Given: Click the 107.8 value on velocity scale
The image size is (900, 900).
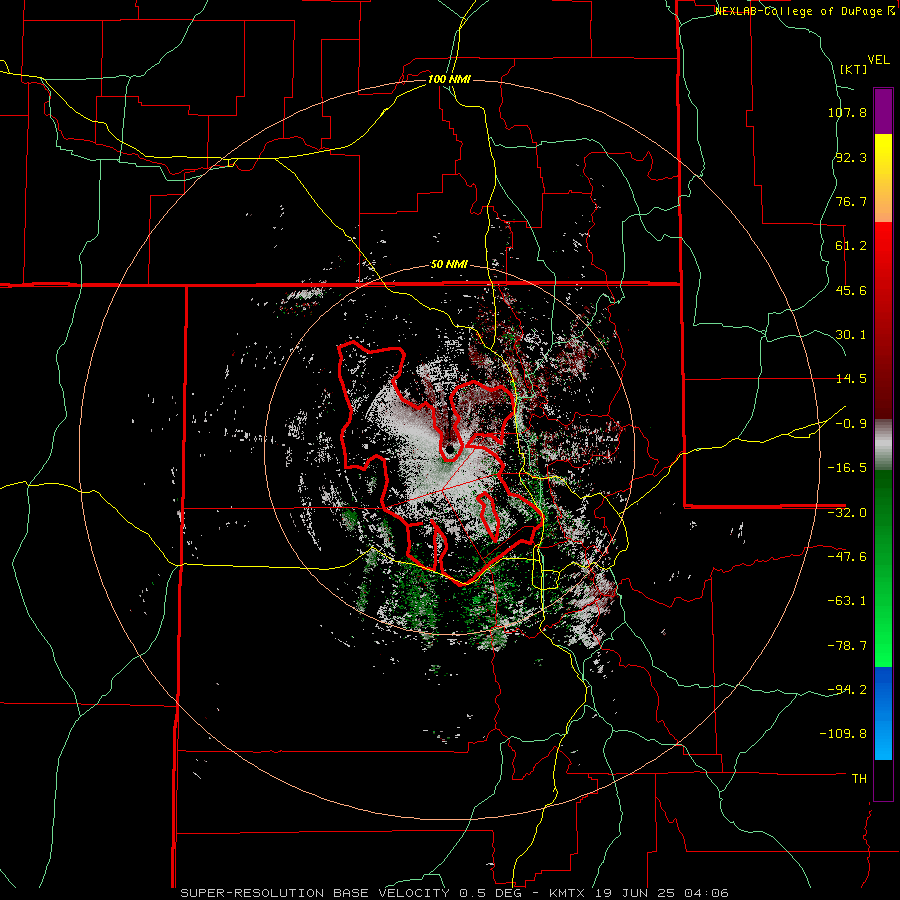Looking at the screenshot, I should click(x=847, y=112).
